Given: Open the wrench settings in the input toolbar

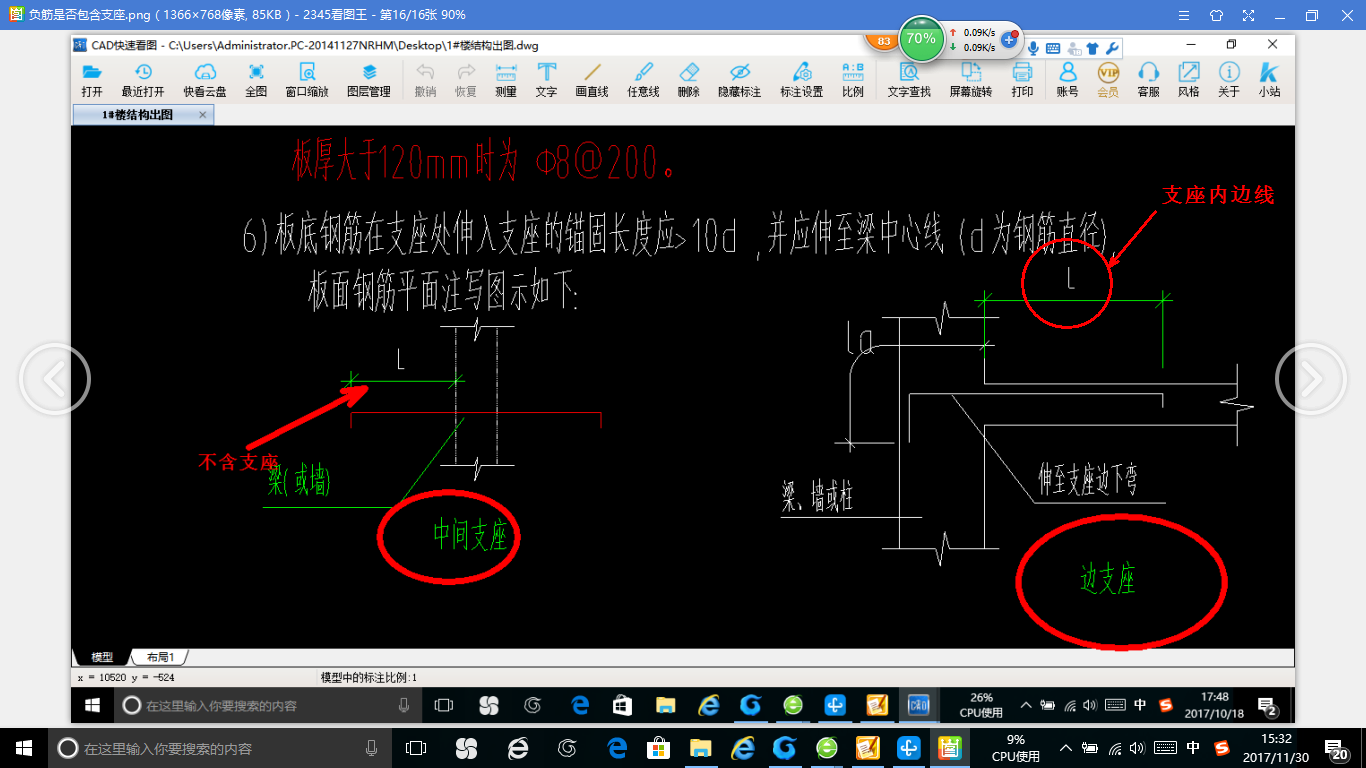Looking at the screenshot, I should (x=1111, y=48).
